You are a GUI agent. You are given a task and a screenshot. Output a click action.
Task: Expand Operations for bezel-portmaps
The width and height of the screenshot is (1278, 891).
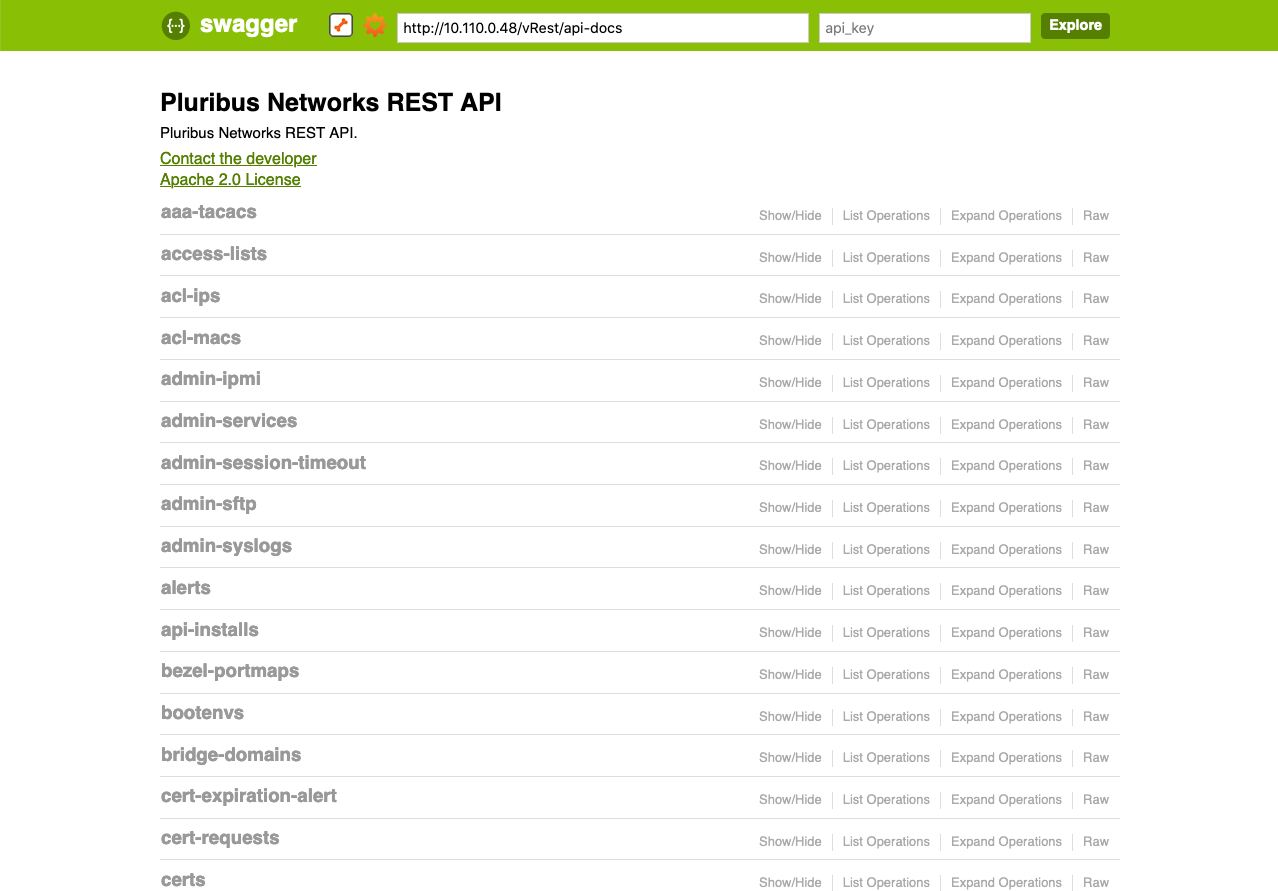(1006, 675)
